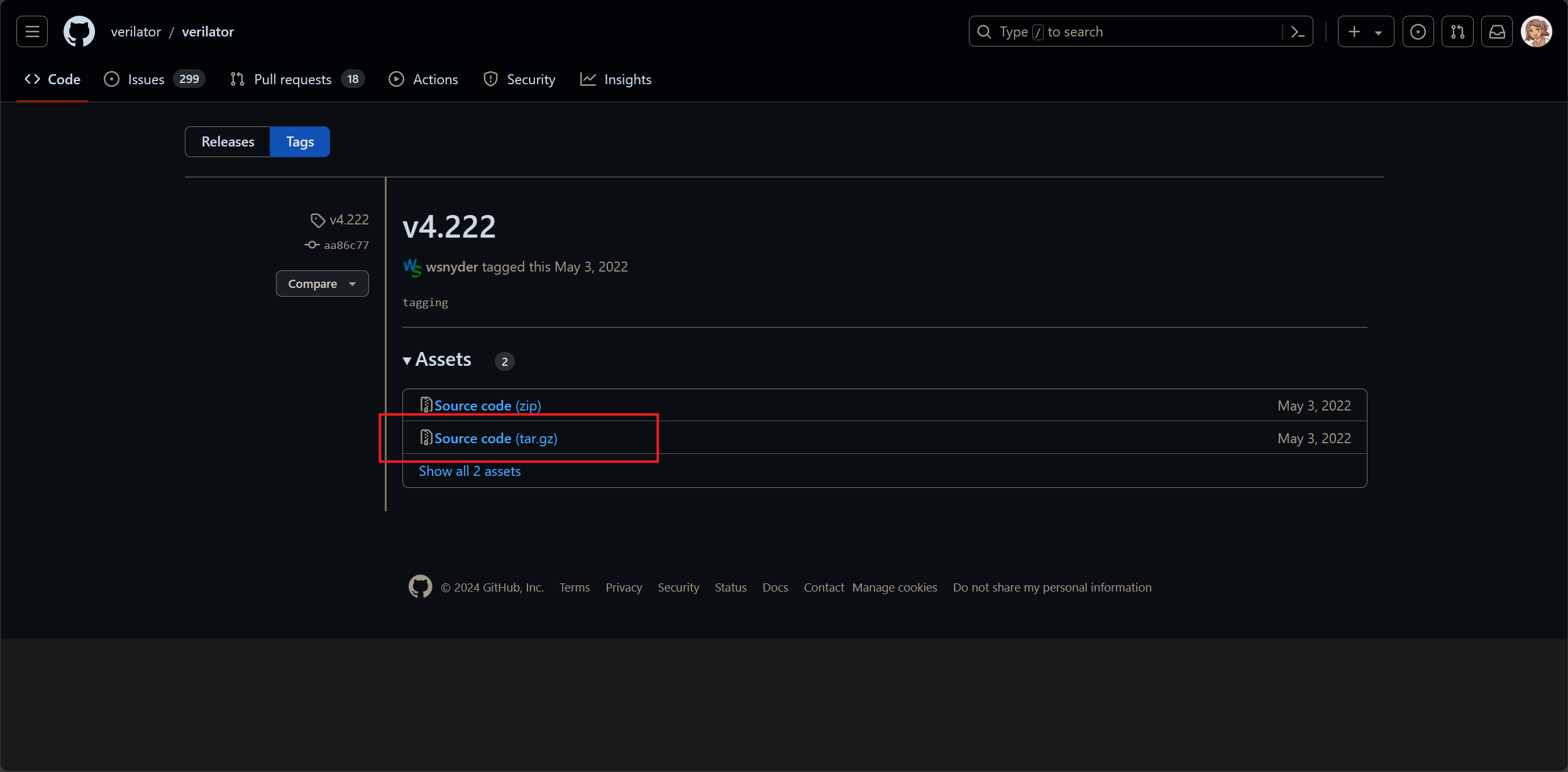Select the Releases view button
1568x772 pixels.
[x=228, y=141]
